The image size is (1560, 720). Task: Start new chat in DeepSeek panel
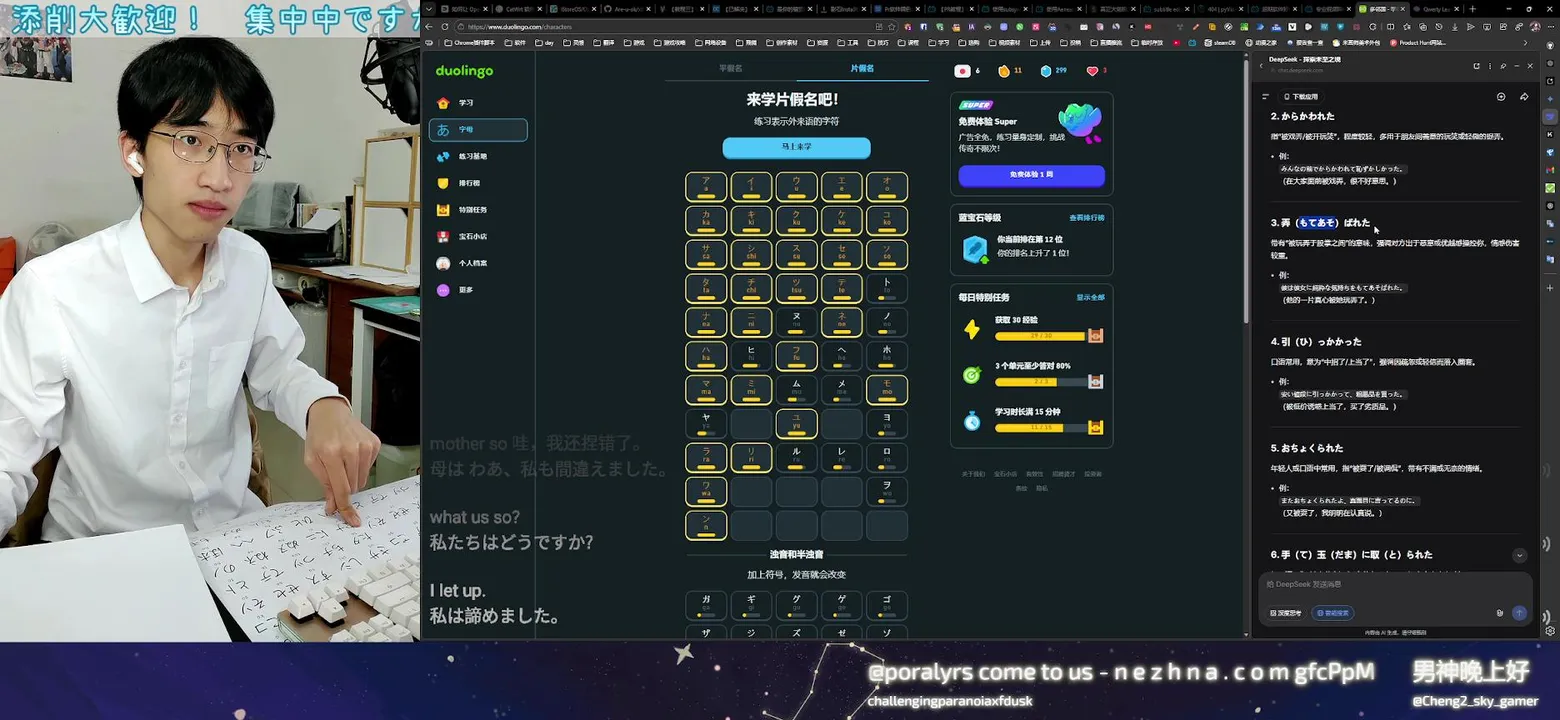(1501, 97)
